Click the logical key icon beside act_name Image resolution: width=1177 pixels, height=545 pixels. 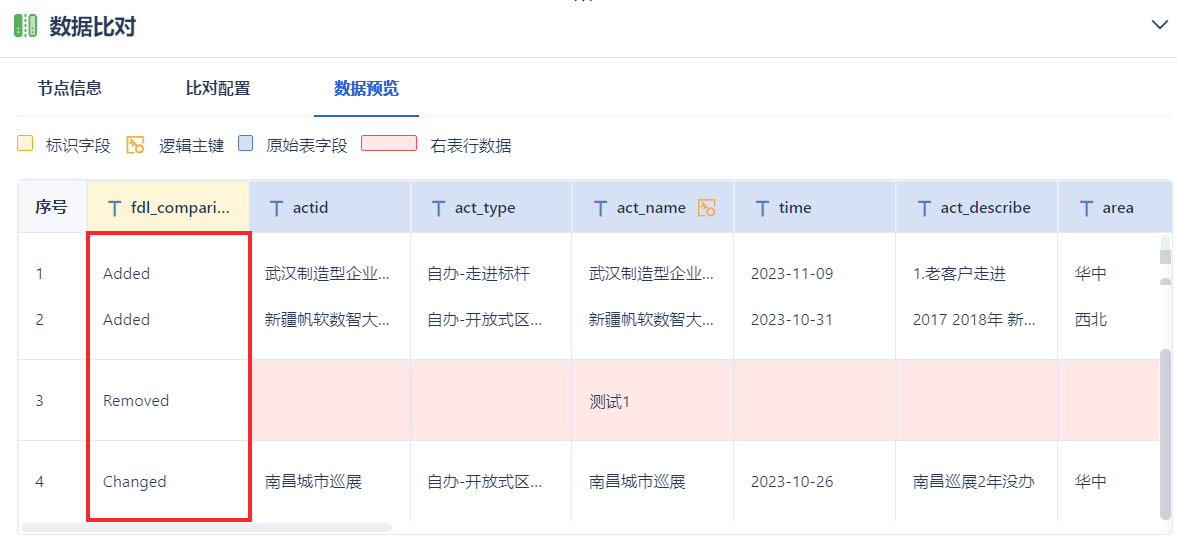click(707, 208)
